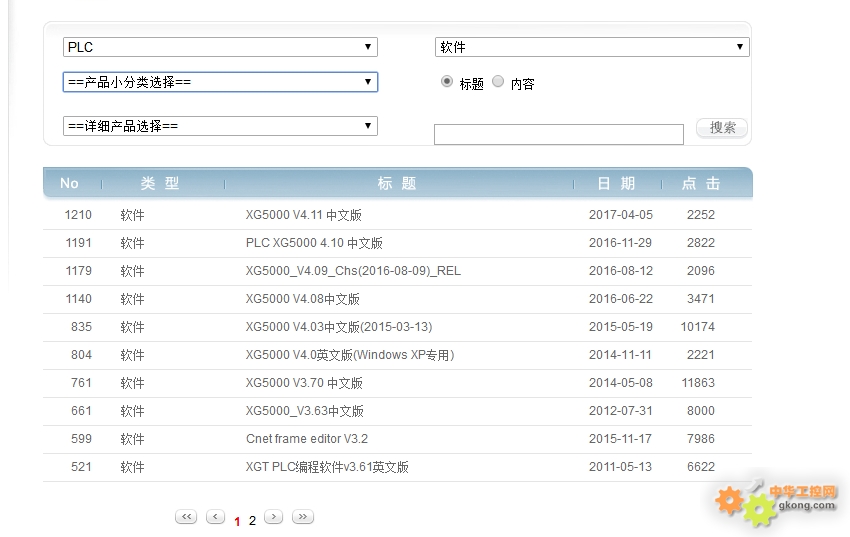Click date 2011-05-13
Screen dimensions: 850x537
(621, 467)
